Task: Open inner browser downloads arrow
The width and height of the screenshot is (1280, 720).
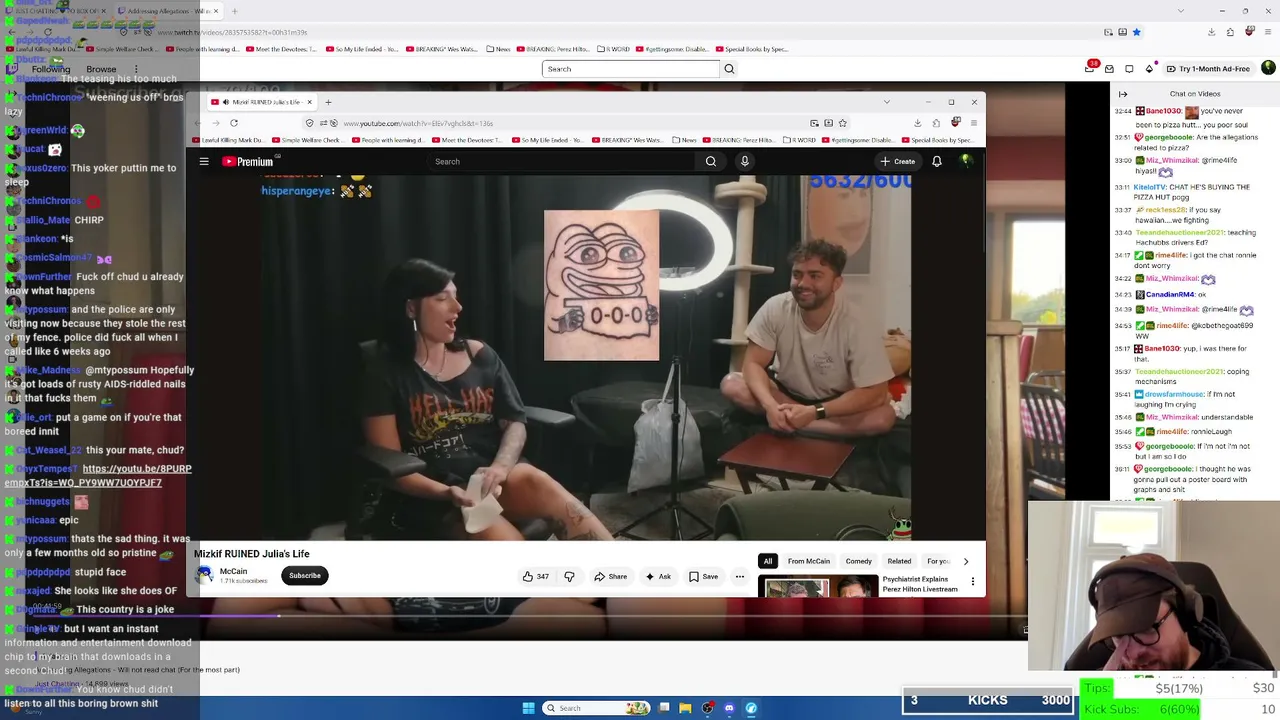Action: 917,123
